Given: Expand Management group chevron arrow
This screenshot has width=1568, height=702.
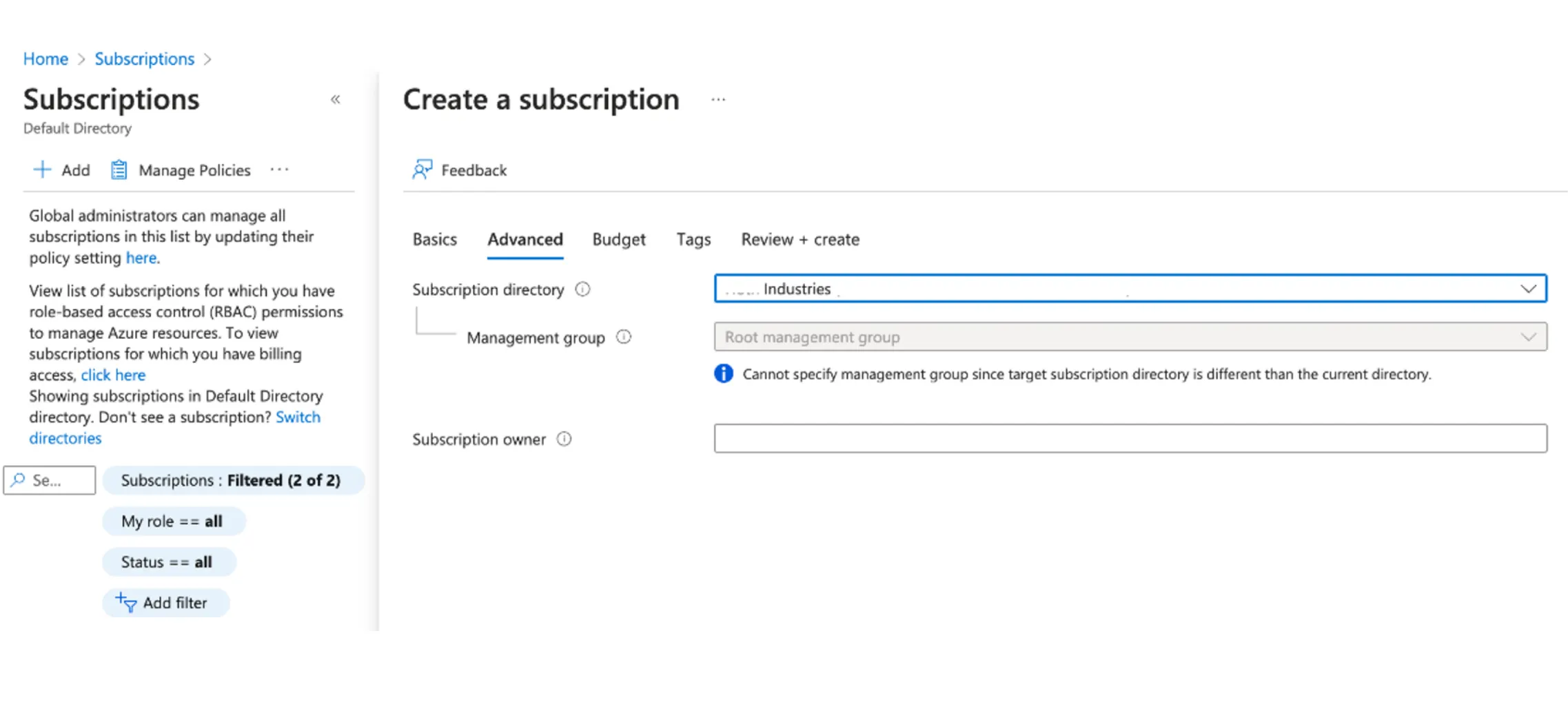Looking at the screenshot, I should (x=1528, y=337).
